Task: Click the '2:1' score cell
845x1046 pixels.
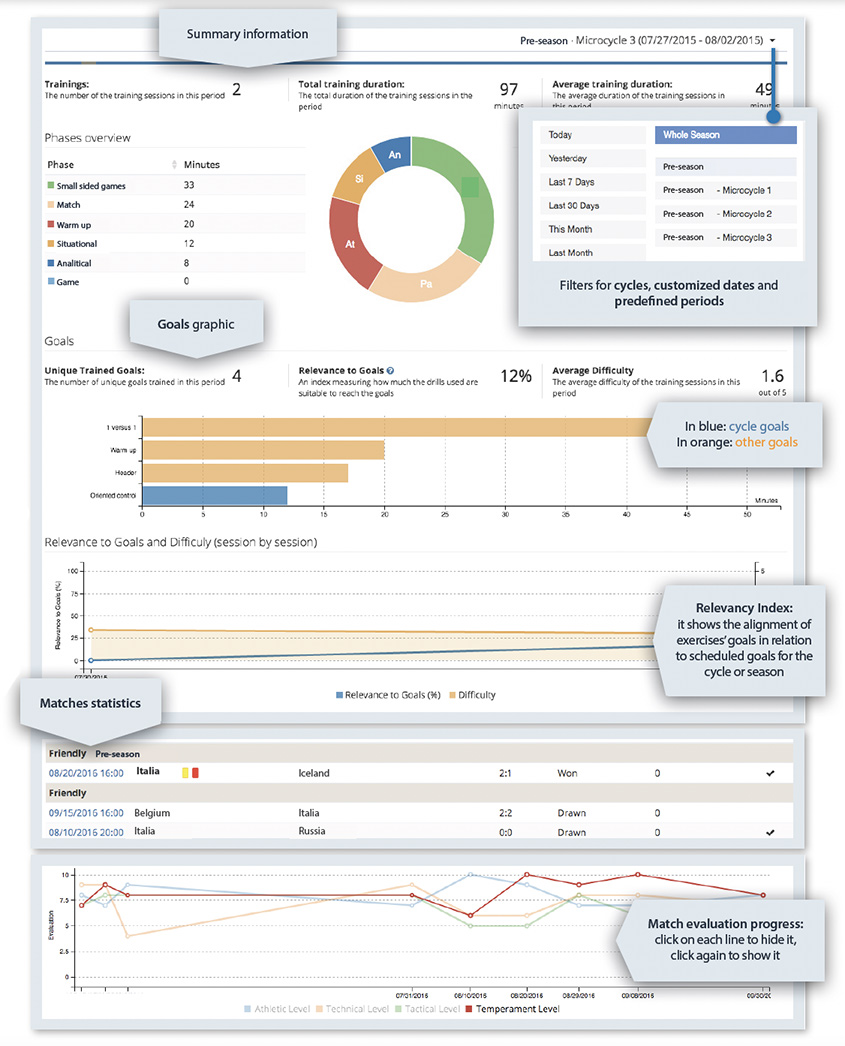Action: (x=505, y=773)
